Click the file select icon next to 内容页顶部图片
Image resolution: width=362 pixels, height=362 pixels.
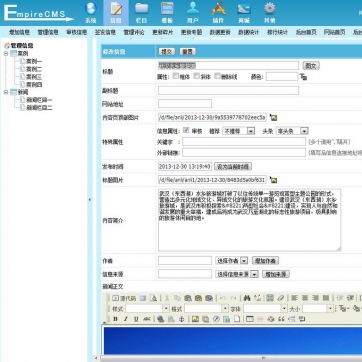pyautogui.click(x=273, y=117)
